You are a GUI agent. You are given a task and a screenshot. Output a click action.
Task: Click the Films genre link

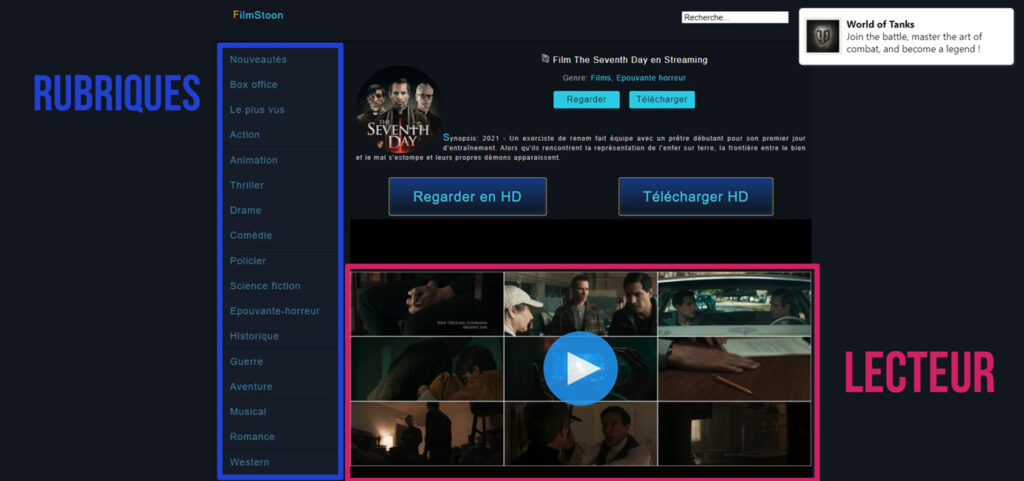601,78
